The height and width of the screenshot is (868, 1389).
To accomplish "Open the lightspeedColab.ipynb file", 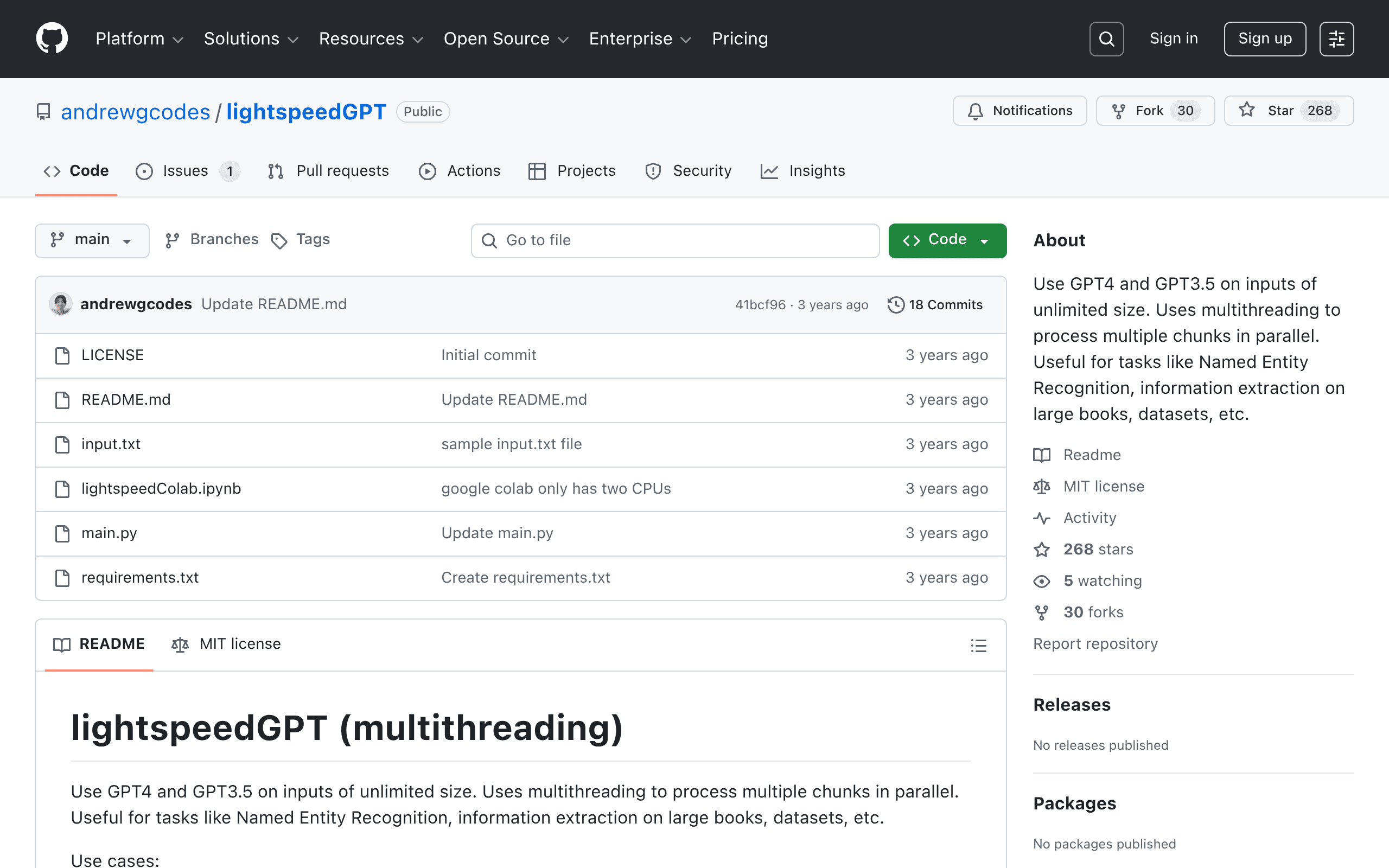I will pyautogui.click(x=161, y=489).
